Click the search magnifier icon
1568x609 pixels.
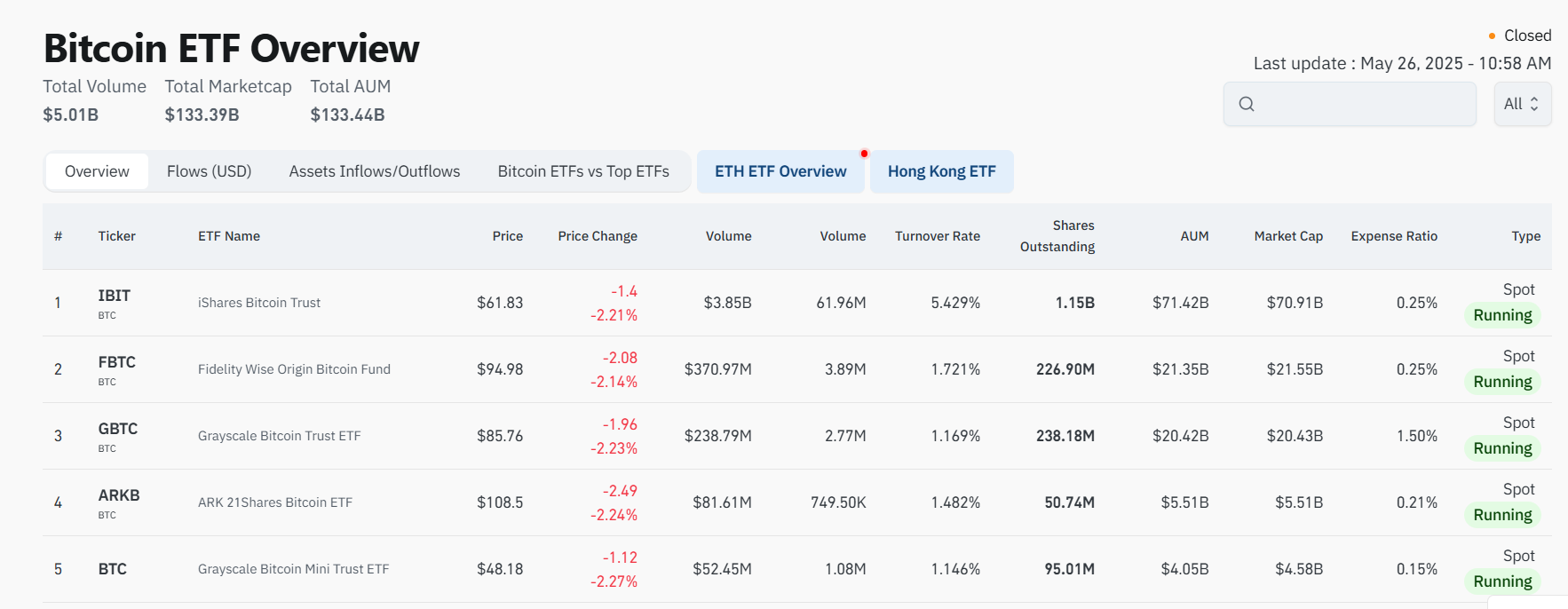(x=1247, y=104)
